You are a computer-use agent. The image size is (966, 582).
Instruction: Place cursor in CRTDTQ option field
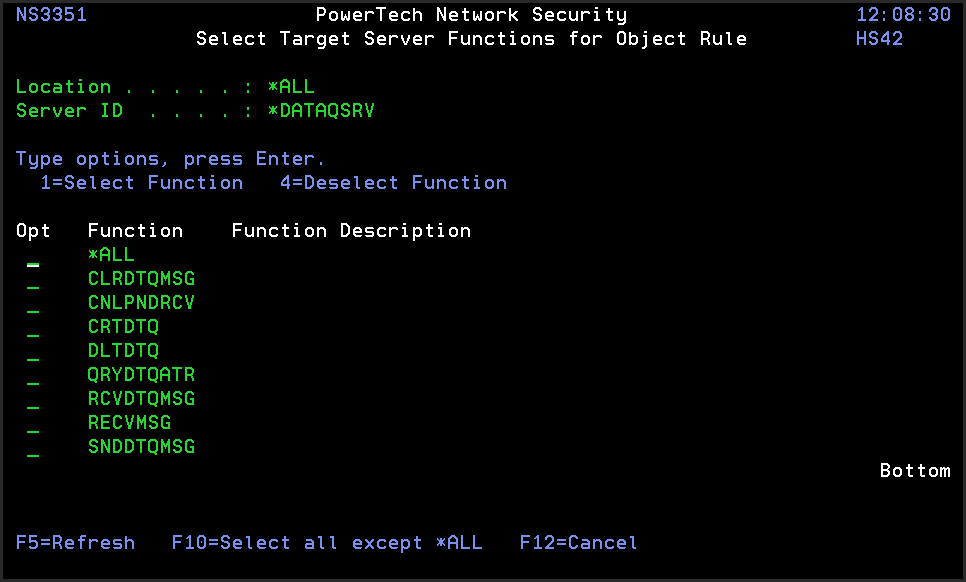33,328
